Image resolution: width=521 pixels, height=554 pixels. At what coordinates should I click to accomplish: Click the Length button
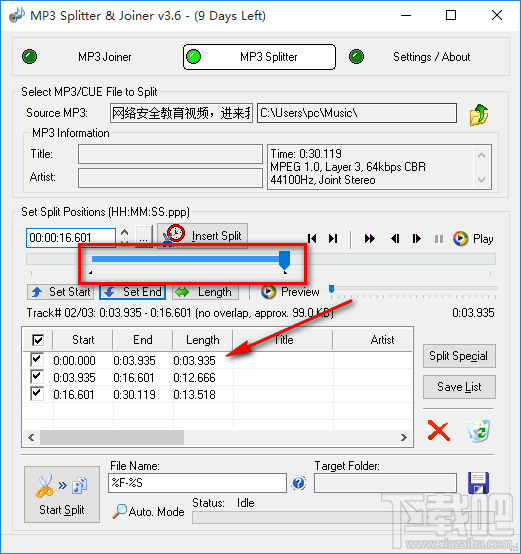tap(206, 292)
